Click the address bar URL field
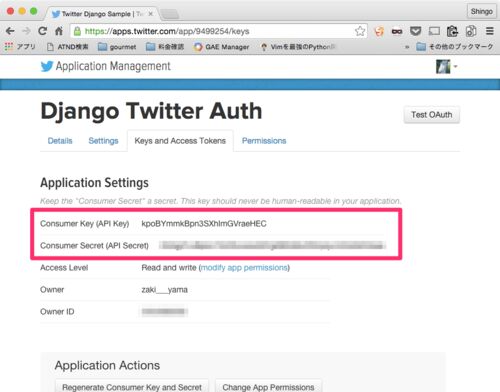This screenshot has width=500, height=392. (218, 31)
